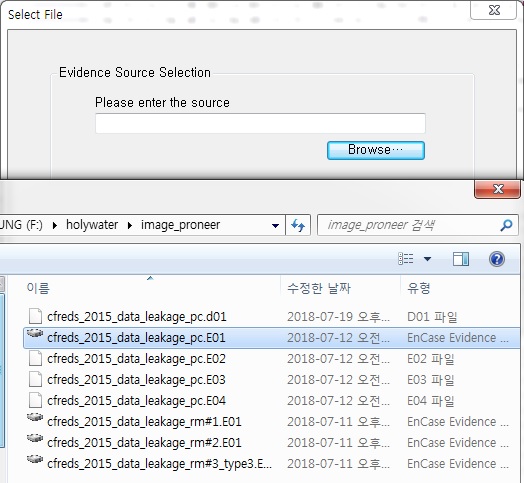The image size is (524, 483).
Task: Select file cfreds_2015_data_leakage_pc.d01
Action: (137, 317)
